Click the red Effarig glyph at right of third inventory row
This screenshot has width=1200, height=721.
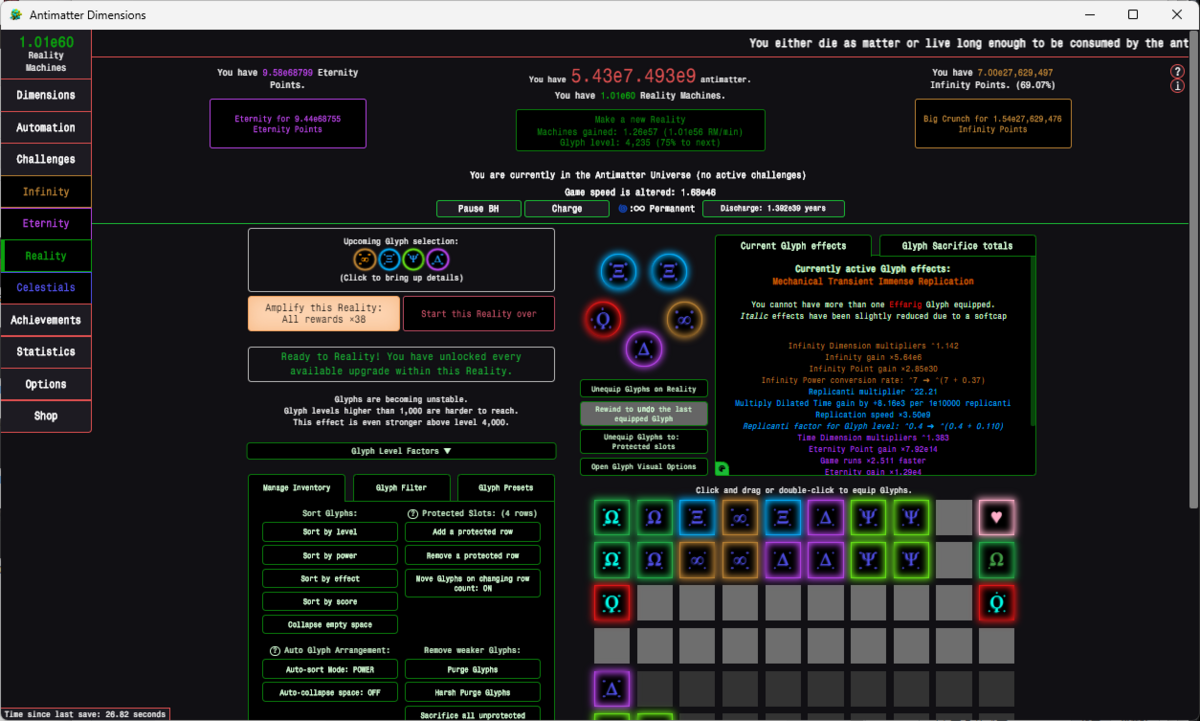(996, 603)
